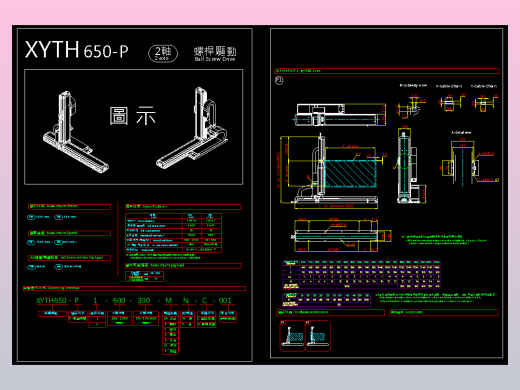Select the P1 combination direction thumbnail
Image resolution: width=520 pixels, height=390 pixels.
[292, 336]
